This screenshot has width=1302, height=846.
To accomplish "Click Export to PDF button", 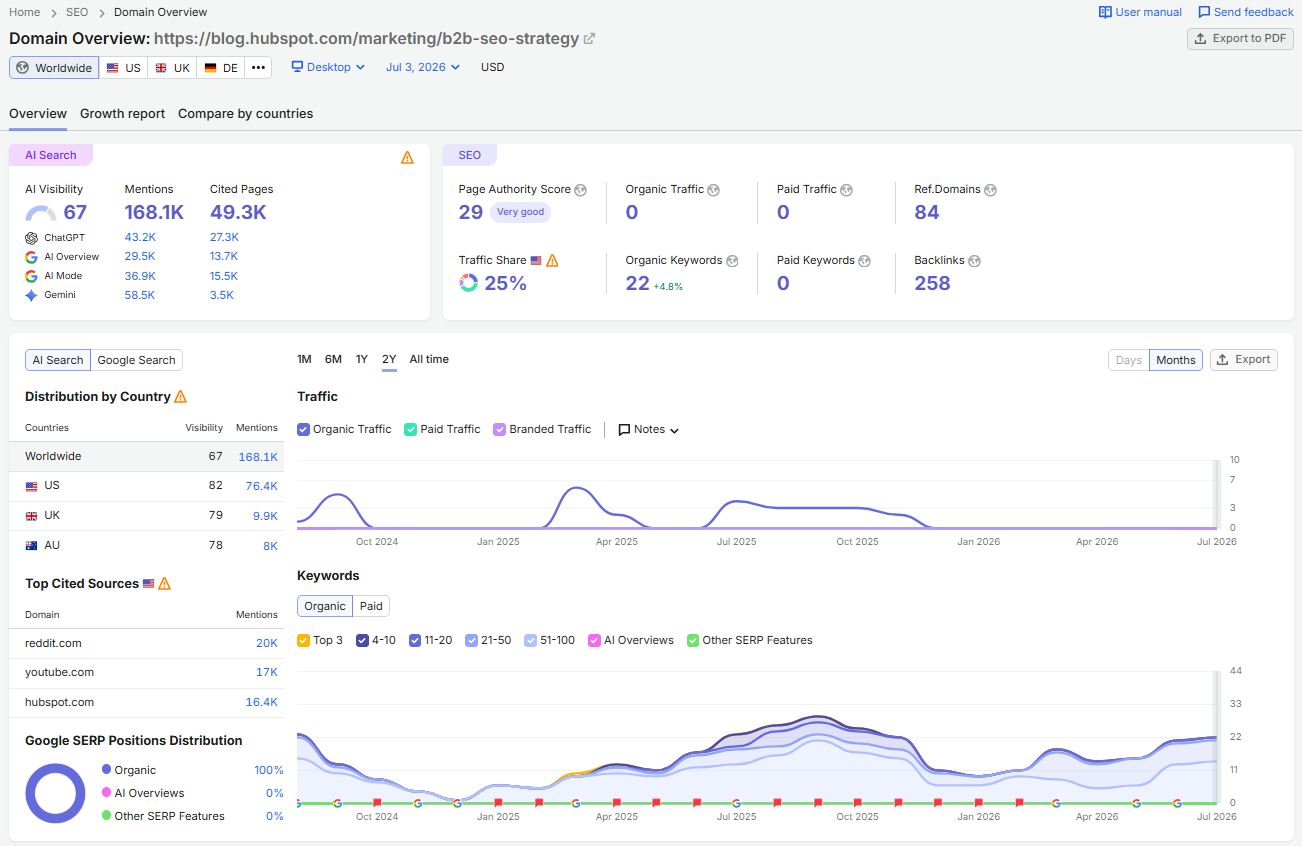I will 1240,39.
